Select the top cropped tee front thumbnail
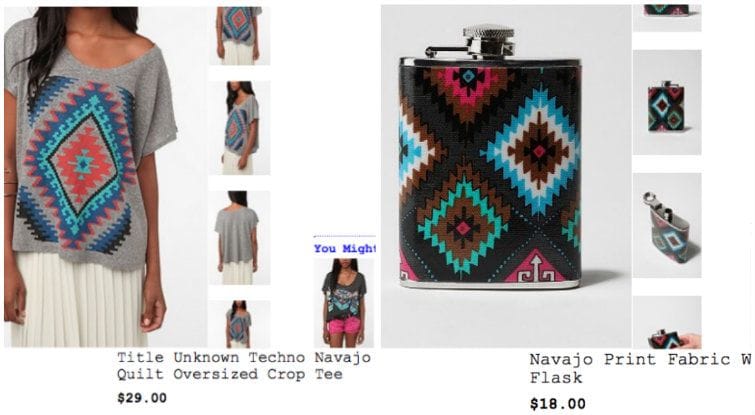 click(239, 36)
